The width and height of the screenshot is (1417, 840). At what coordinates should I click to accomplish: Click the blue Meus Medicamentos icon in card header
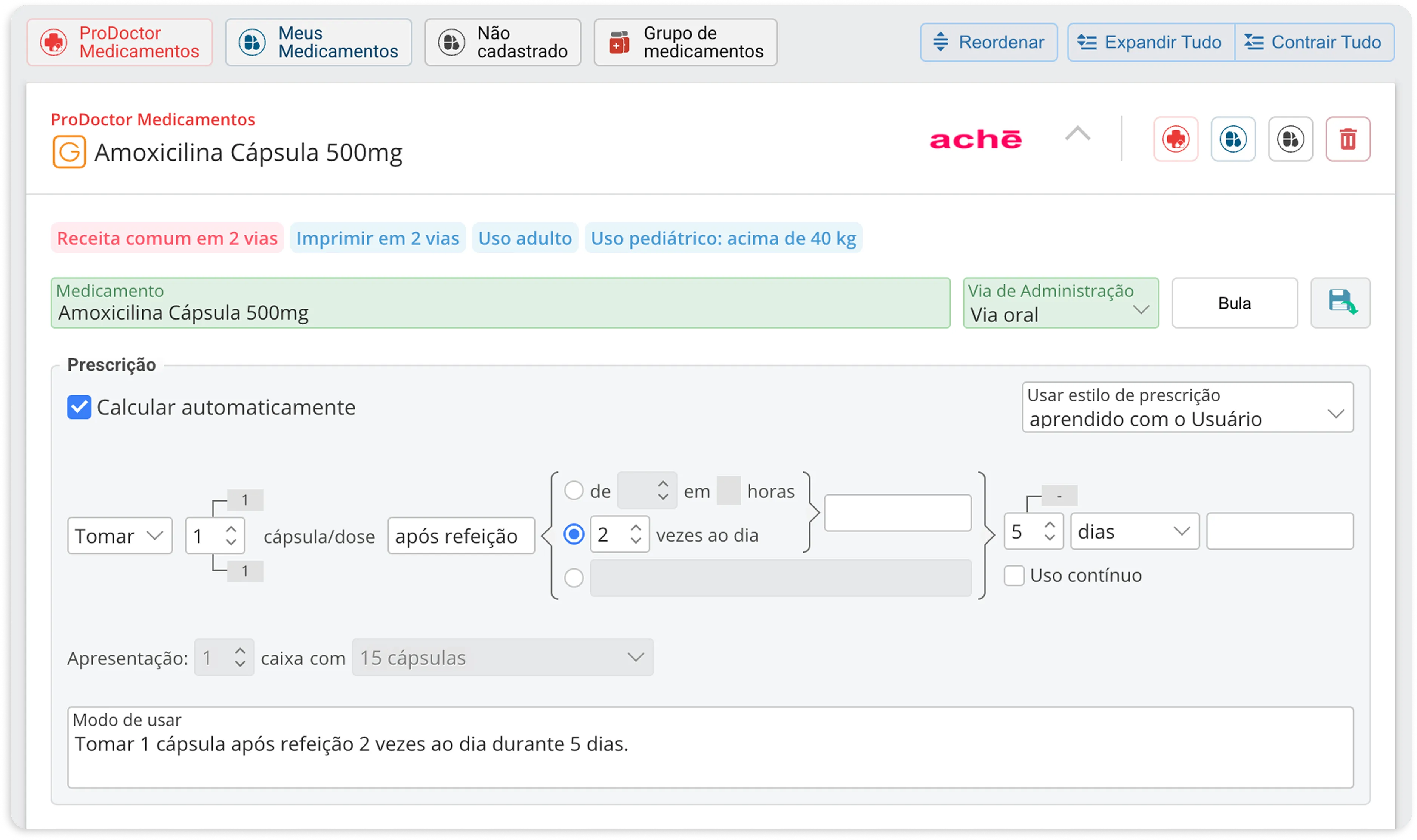coord(1233,139)
